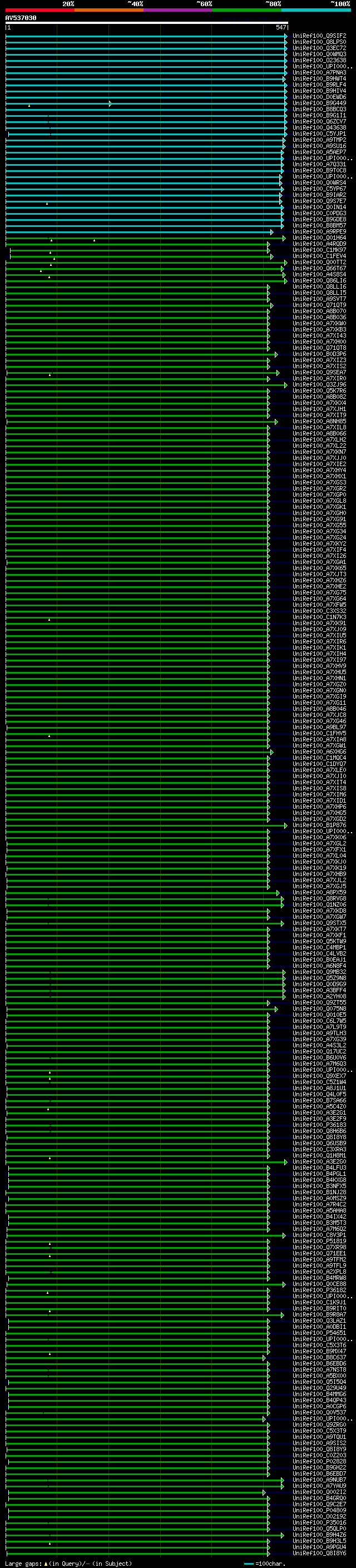This screenshot has width=356, height=1568.
Task: Open the UniRef100_B9IAR2 label
Action: click(319, 195)
